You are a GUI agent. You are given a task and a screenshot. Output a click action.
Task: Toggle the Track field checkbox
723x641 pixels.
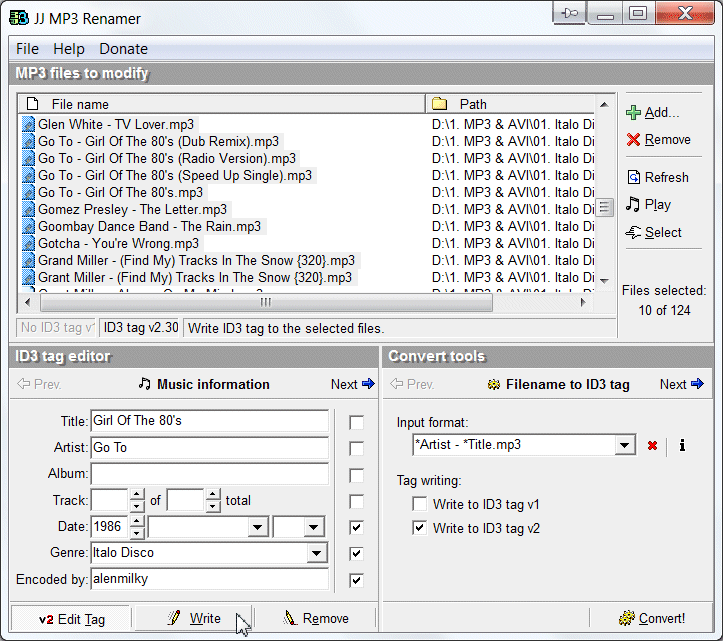[x=356, y=502]
